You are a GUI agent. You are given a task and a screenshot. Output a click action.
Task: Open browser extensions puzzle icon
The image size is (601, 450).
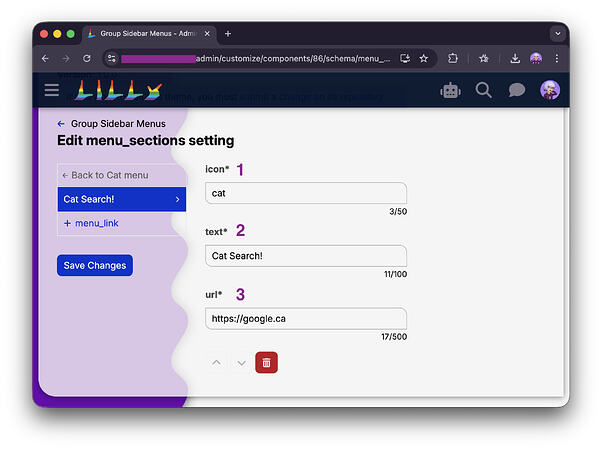[x=453, y=58]
